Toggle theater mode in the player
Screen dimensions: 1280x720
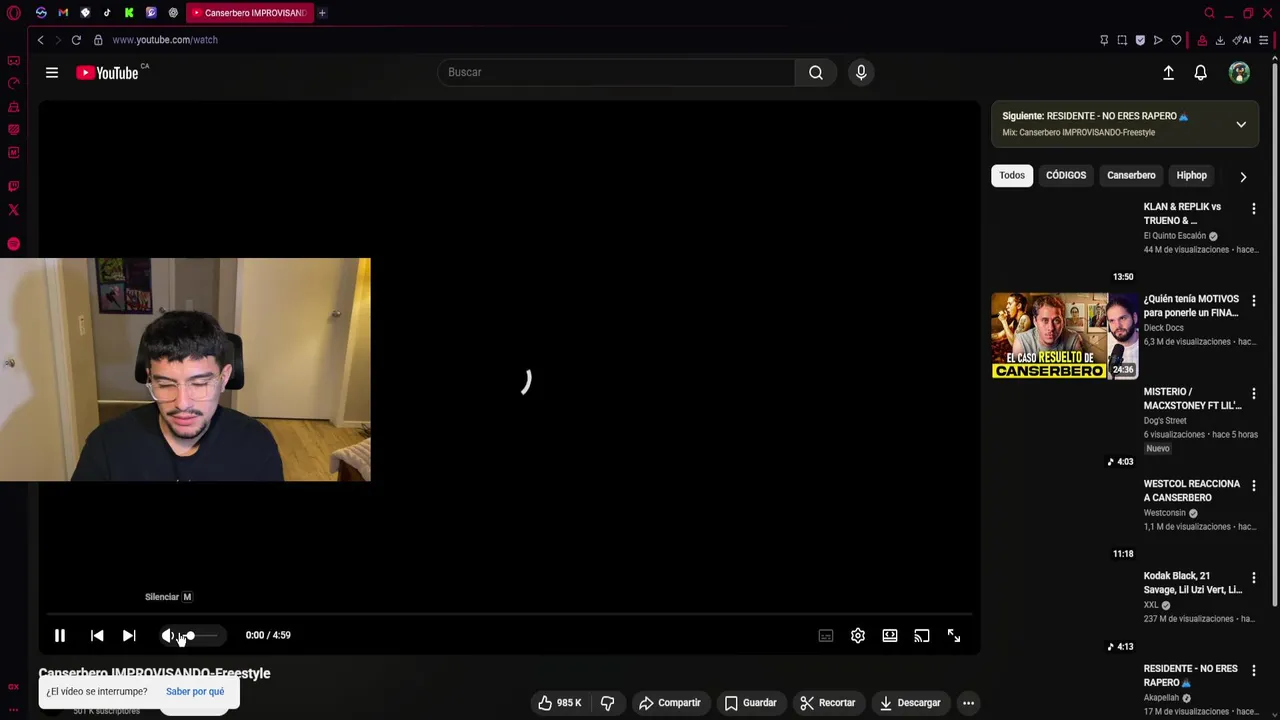point(890,636)
